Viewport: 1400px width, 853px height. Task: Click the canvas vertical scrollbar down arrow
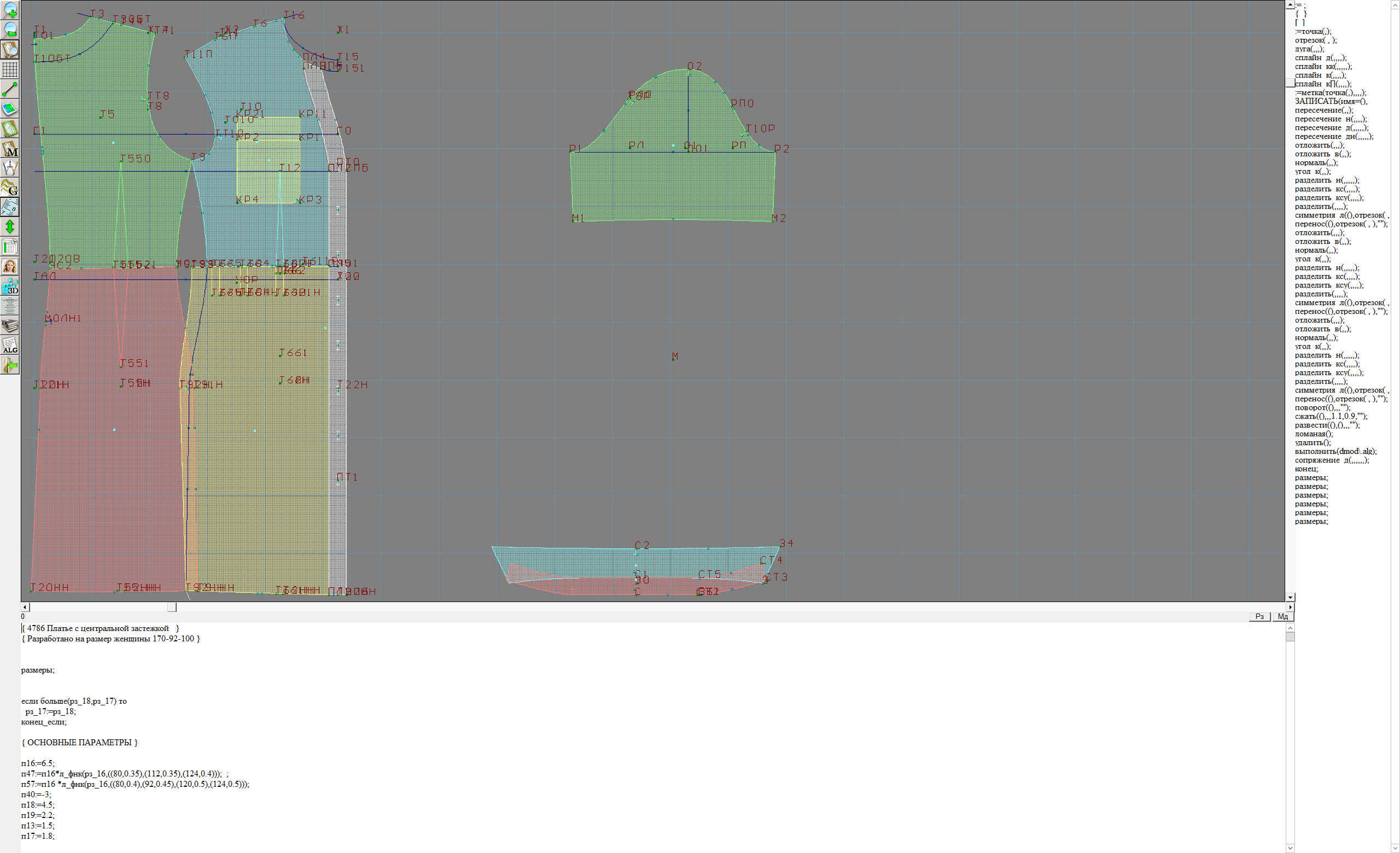coord(1290,597)
